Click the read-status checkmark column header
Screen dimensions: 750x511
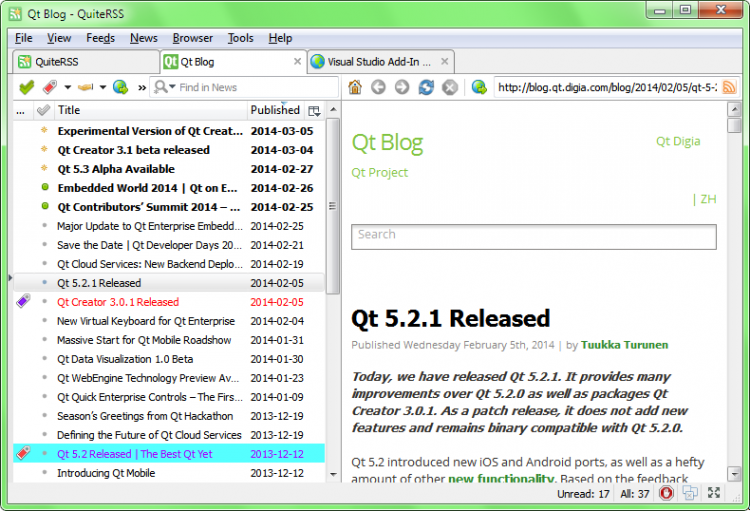tap(44, 111)
